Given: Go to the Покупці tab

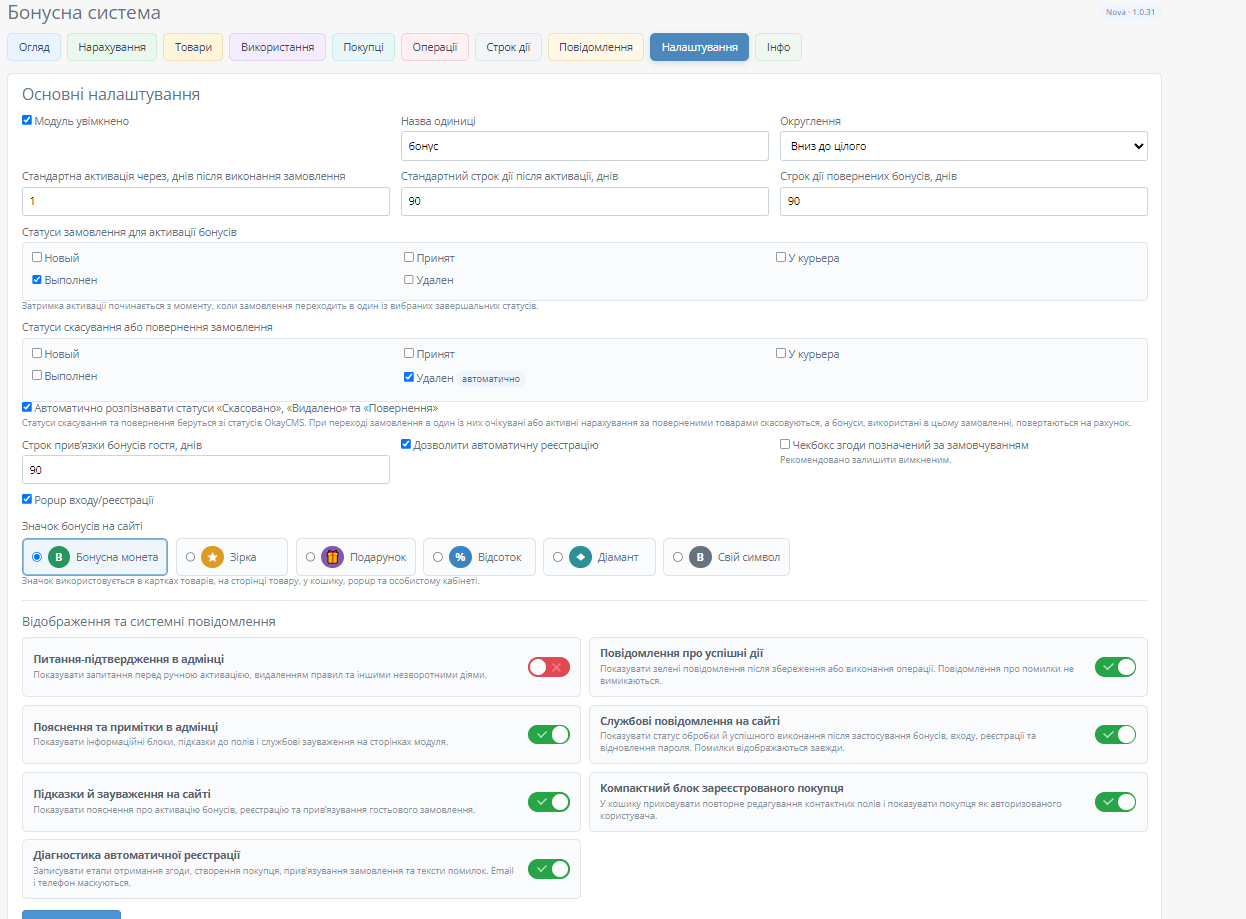Looking at the screenshot, I should (x=363, y=47).
